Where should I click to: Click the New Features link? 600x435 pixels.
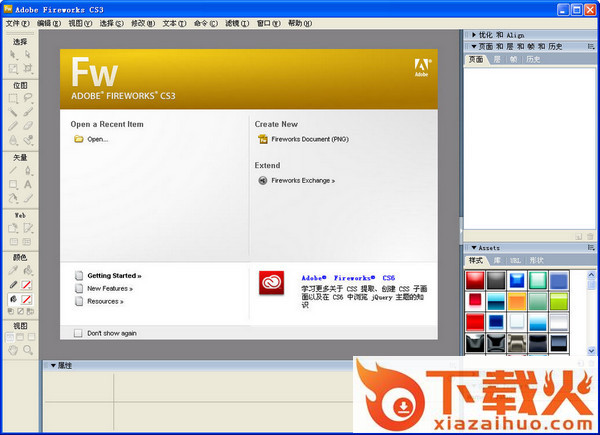tap(110, 288)
